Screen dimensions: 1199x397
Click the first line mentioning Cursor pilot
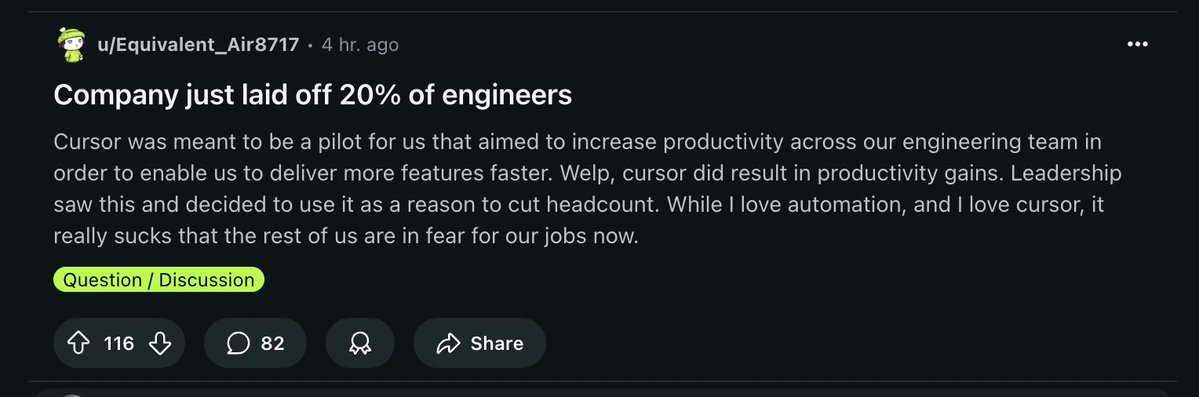coord(577,142)
